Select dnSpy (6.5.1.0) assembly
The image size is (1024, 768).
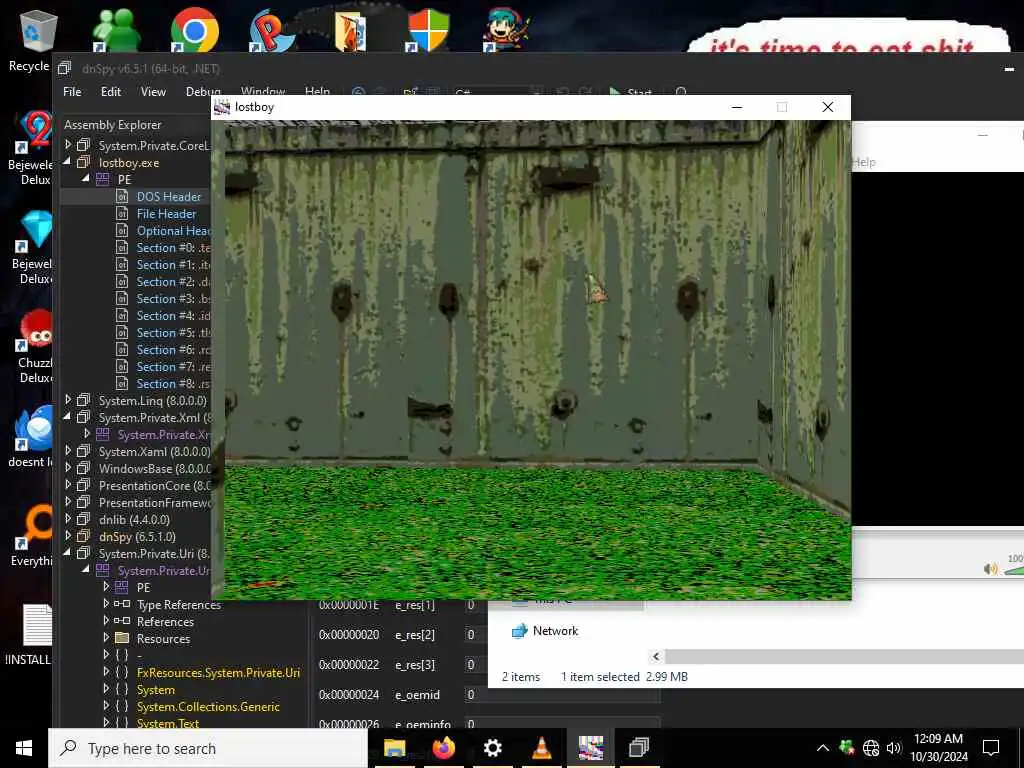point(137,537)
